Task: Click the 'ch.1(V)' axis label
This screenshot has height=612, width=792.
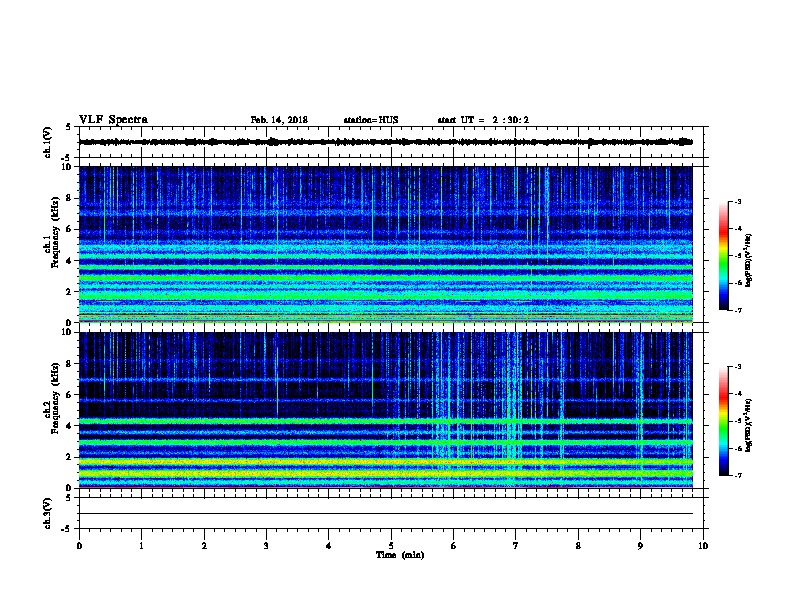Action: click(x=47, y=142)
